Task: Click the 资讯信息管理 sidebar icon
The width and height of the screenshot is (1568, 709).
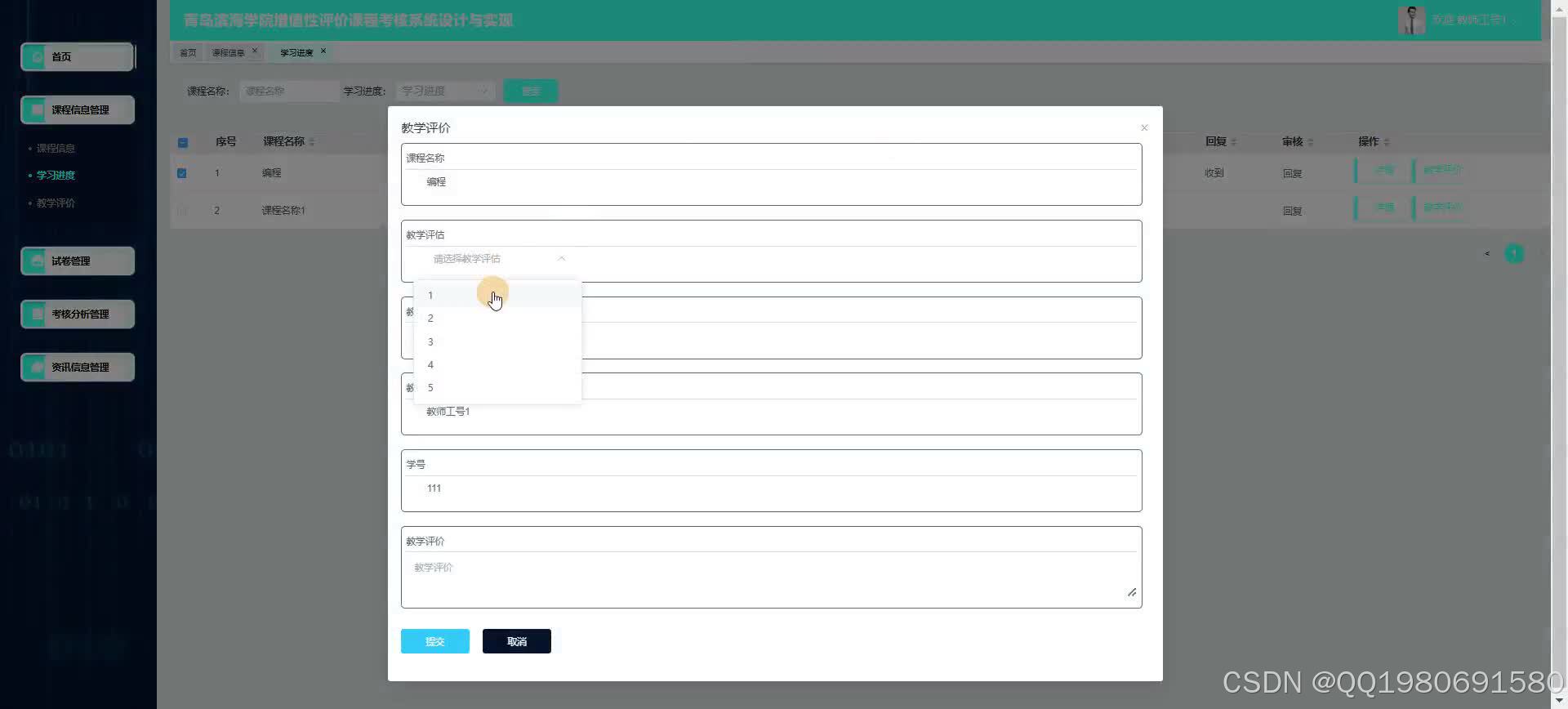Action: click(36, 367)
